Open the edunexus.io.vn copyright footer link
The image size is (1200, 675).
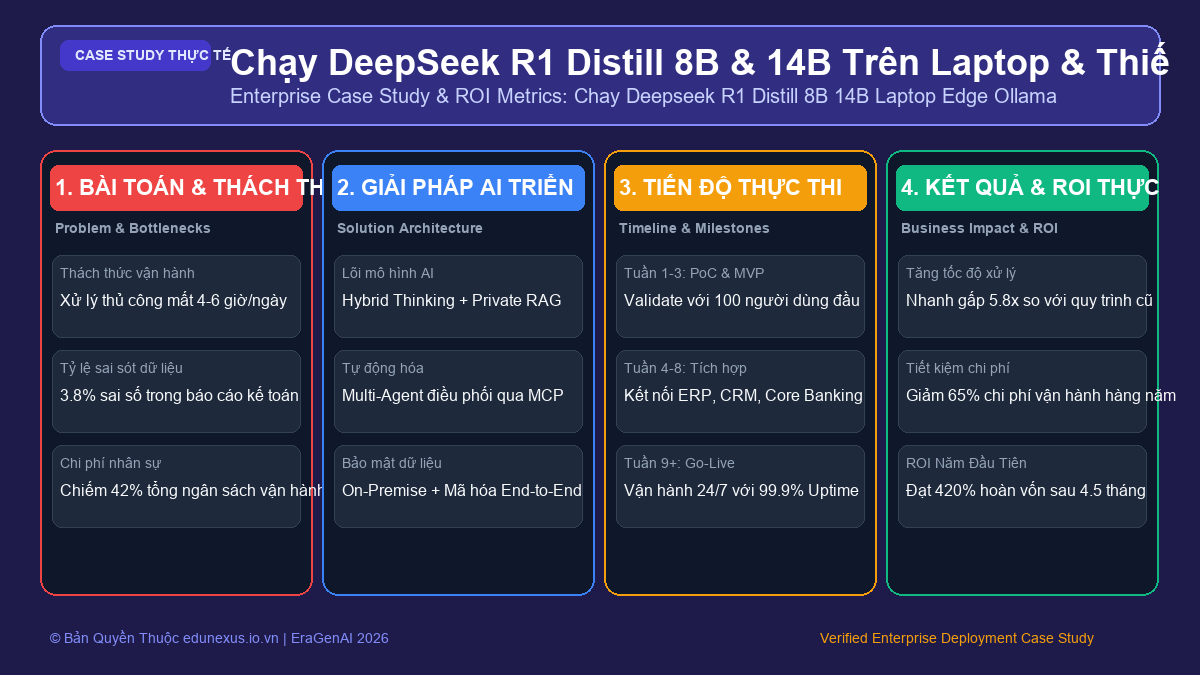tap(219, 638)
